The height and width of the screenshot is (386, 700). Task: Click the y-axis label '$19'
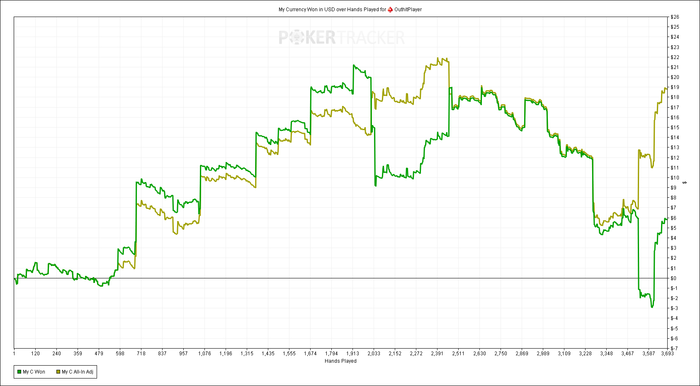[x=675, y=87]
